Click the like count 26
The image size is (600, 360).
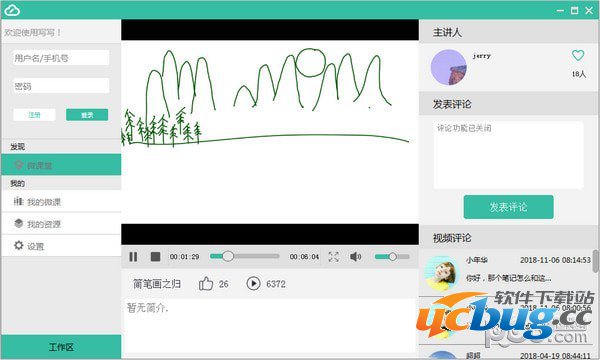click(x=224, y=284)
